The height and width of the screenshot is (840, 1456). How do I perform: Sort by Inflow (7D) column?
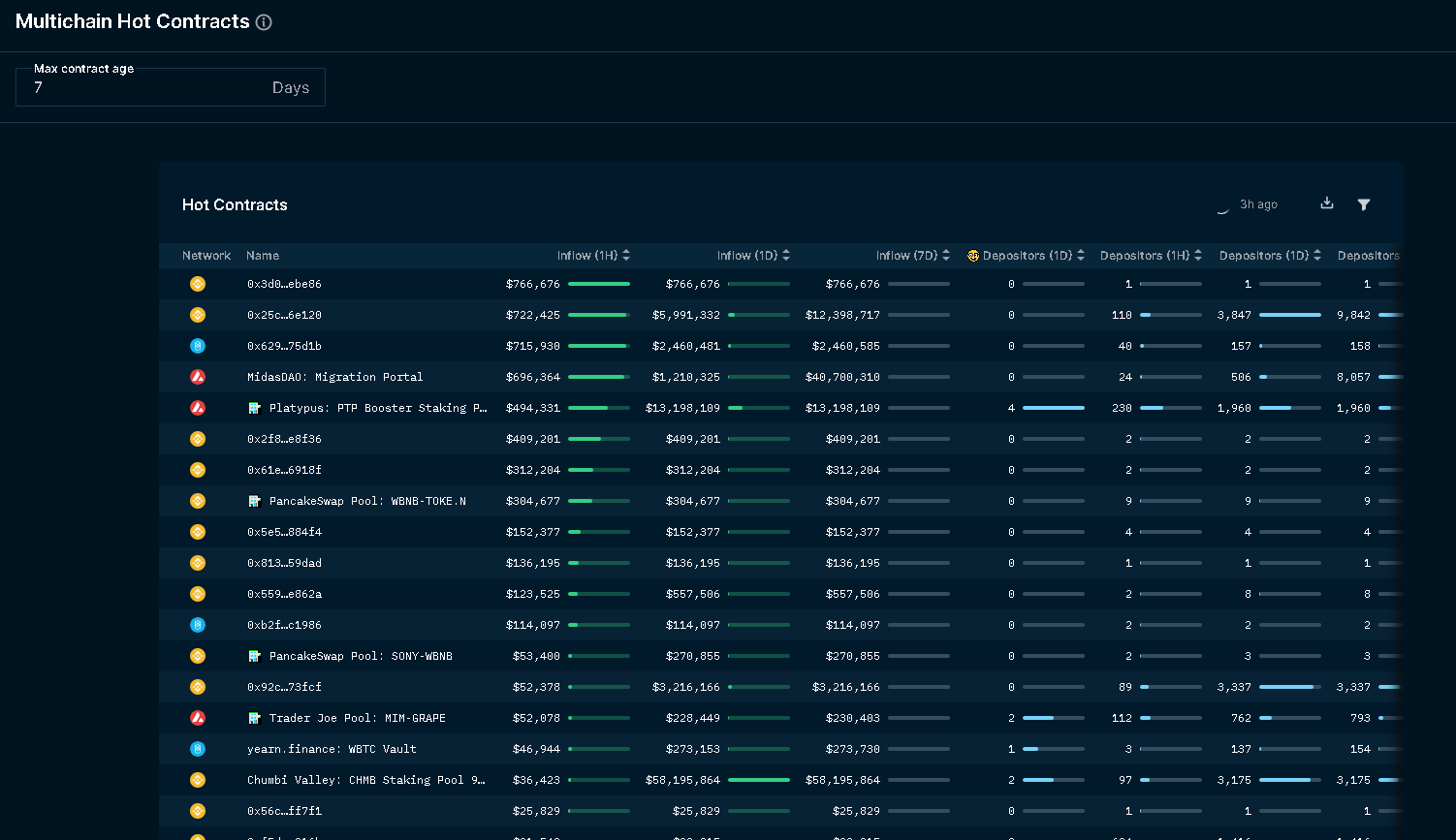tap(913, 256)
